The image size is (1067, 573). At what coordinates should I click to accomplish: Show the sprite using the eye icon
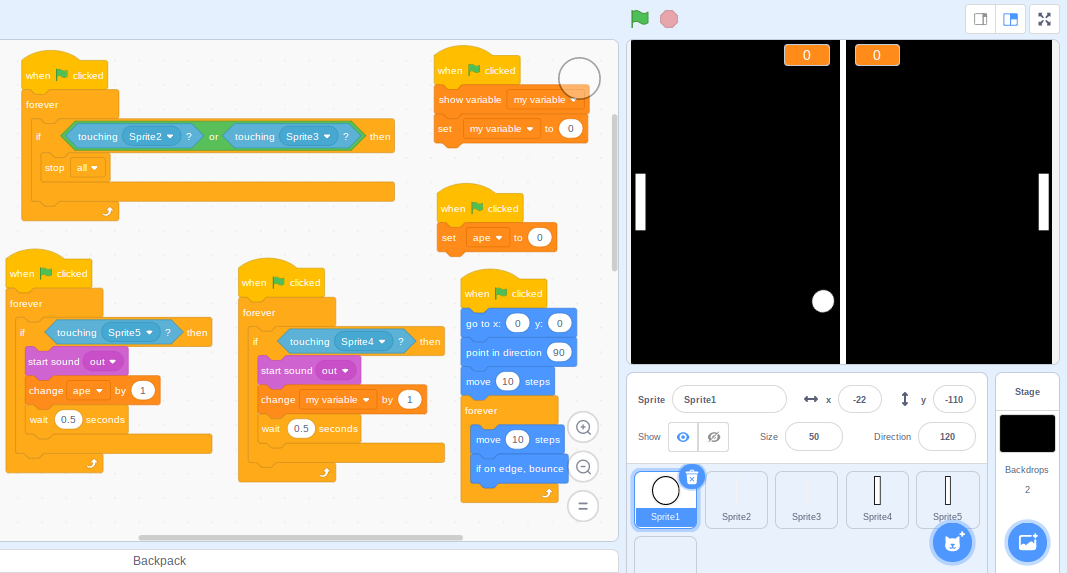[683, 437]
